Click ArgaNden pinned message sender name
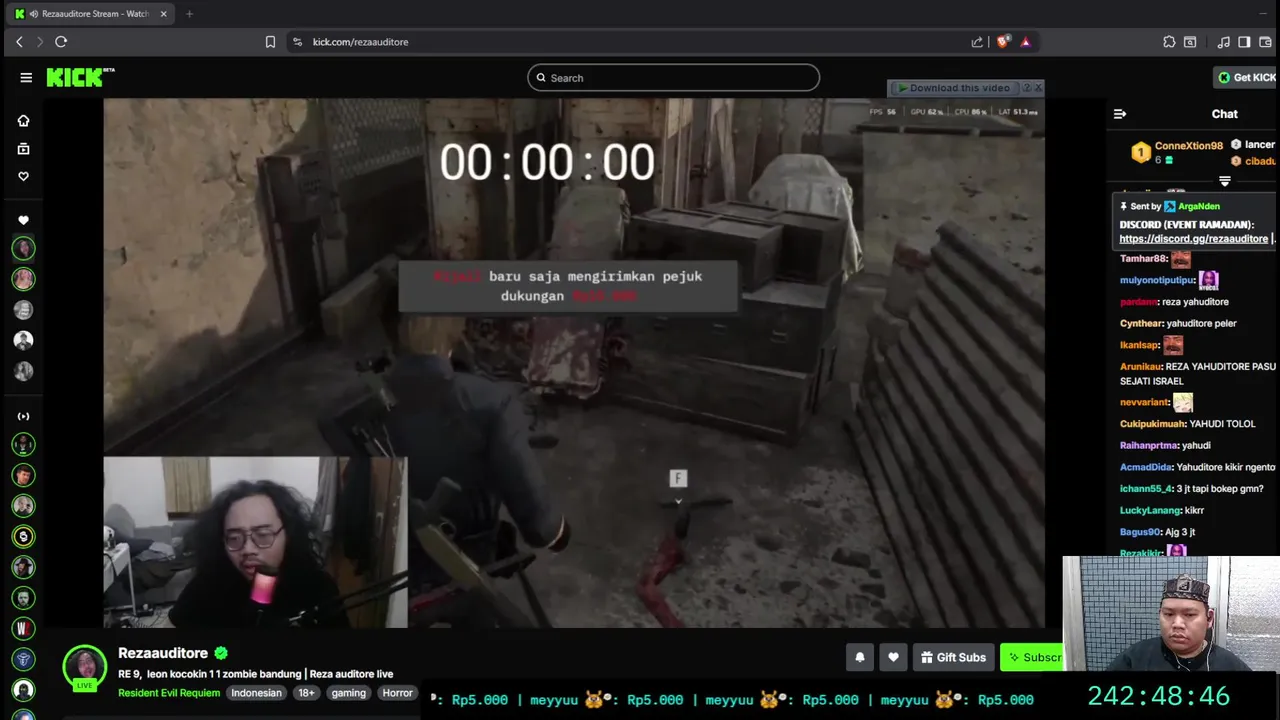Image resolution: width=1280 pixels, height=720 pixels. pyautogui.click(x=1198, y=206)
